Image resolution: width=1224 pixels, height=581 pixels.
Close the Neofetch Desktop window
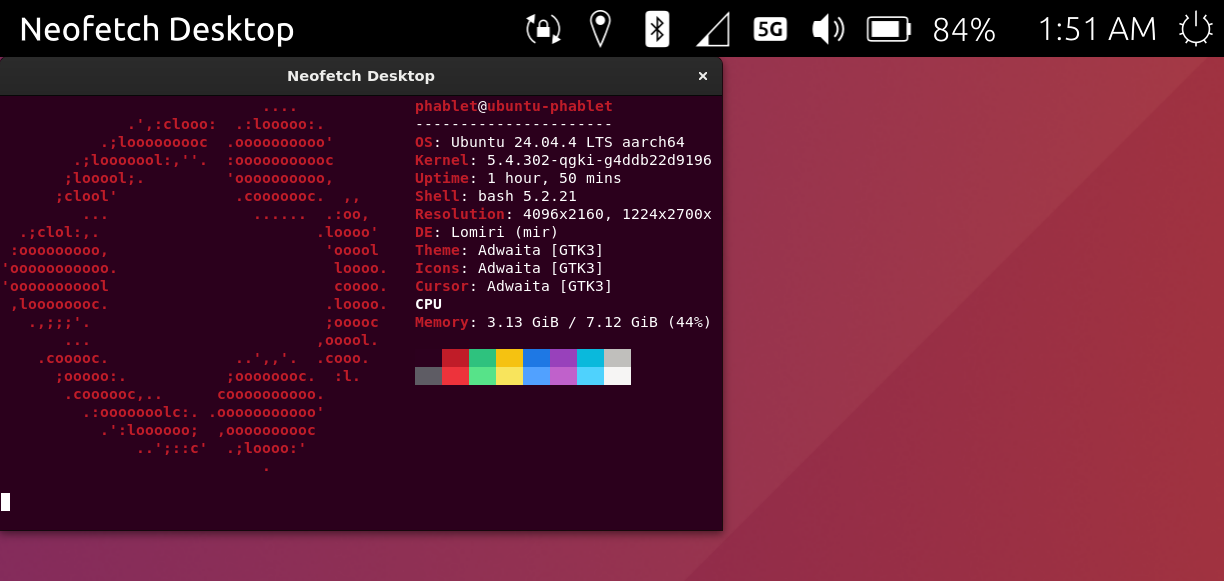(x=703, y=76)
